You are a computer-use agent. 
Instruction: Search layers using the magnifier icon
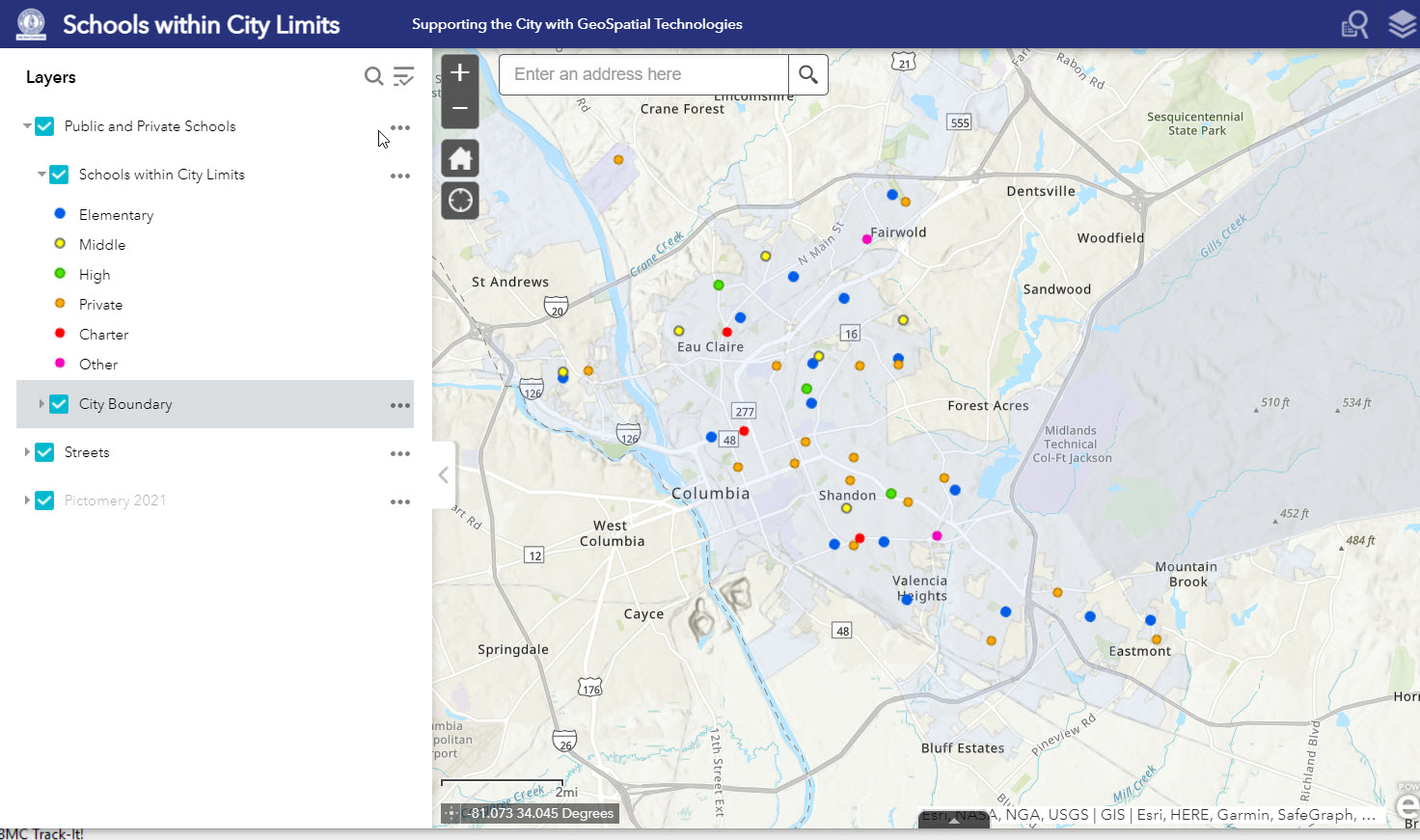[373, 76]
